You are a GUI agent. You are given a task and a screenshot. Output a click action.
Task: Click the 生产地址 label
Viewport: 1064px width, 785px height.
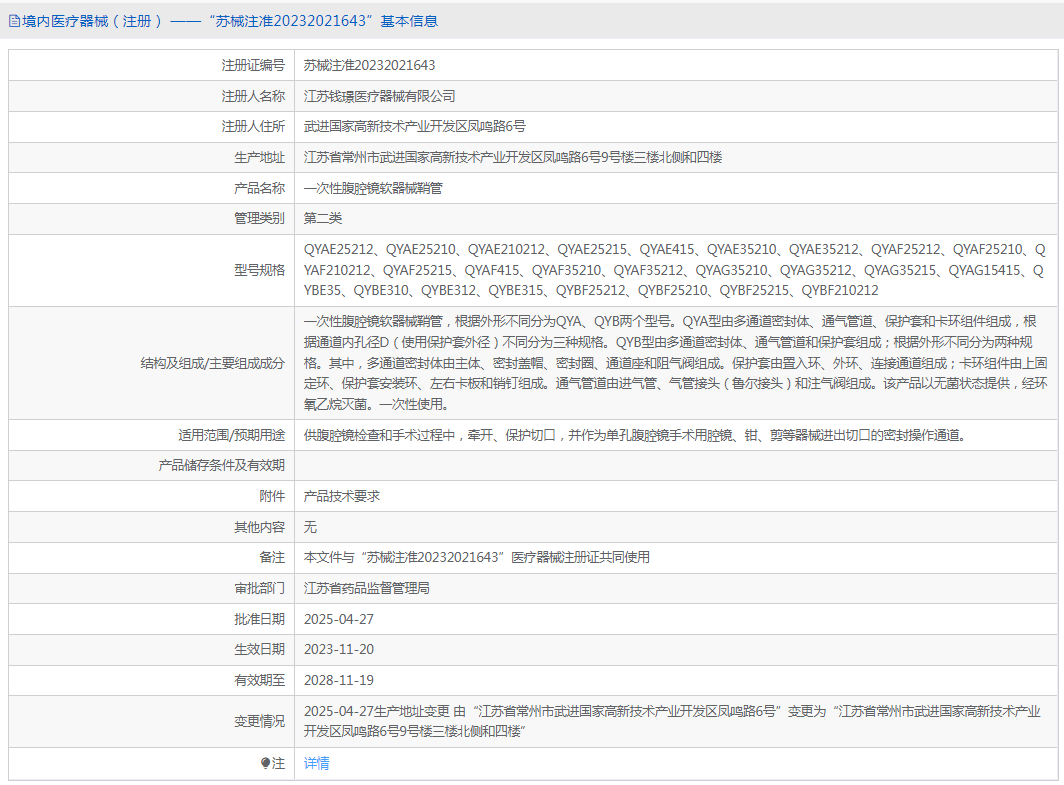tap(259, 157)
